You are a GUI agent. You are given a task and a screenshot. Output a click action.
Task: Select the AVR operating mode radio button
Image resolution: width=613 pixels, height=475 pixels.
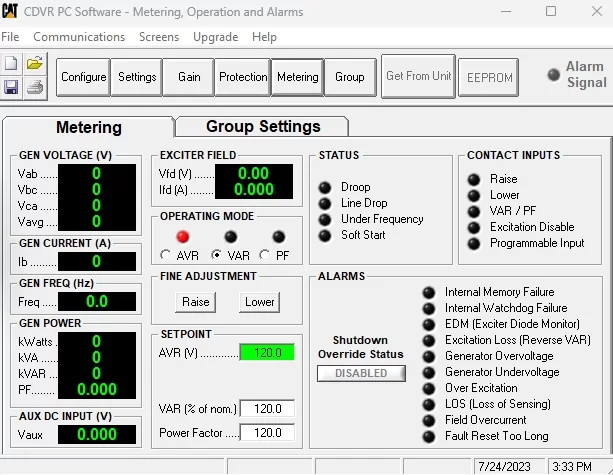click(x=166, y=255)
